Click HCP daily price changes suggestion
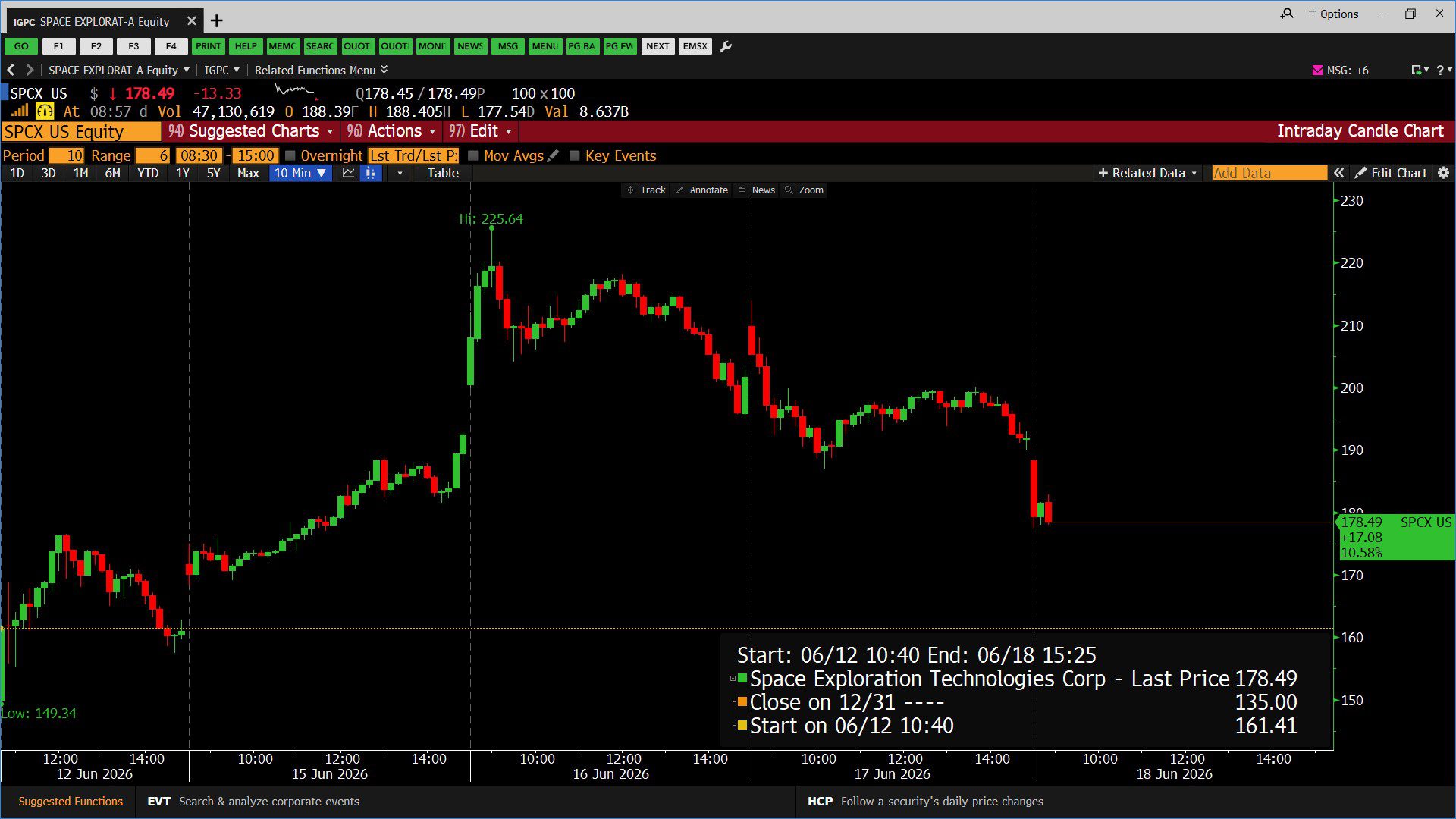1456x819 pixels. (925, 801)
